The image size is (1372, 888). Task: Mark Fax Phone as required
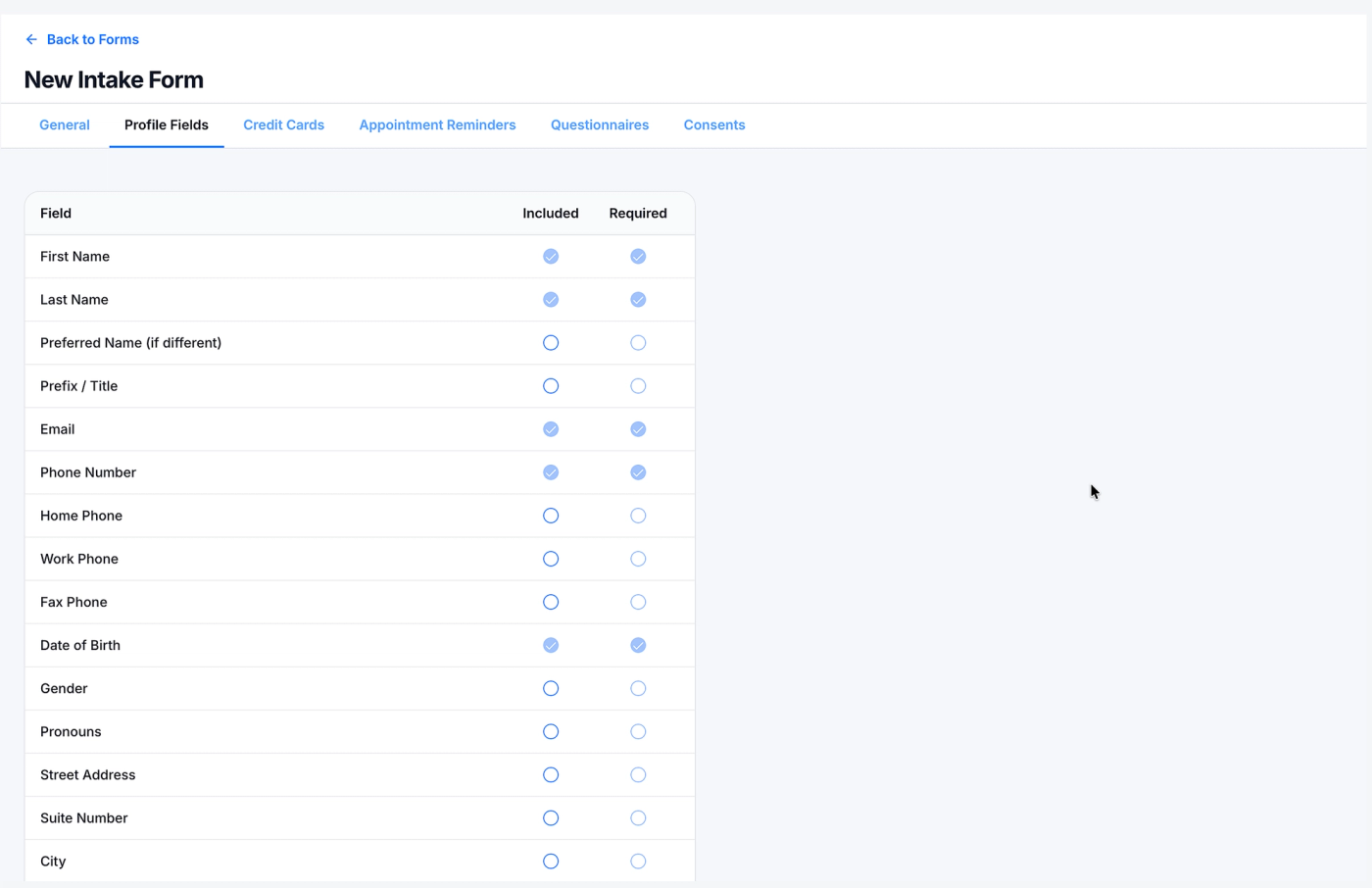tap(638, 602)
